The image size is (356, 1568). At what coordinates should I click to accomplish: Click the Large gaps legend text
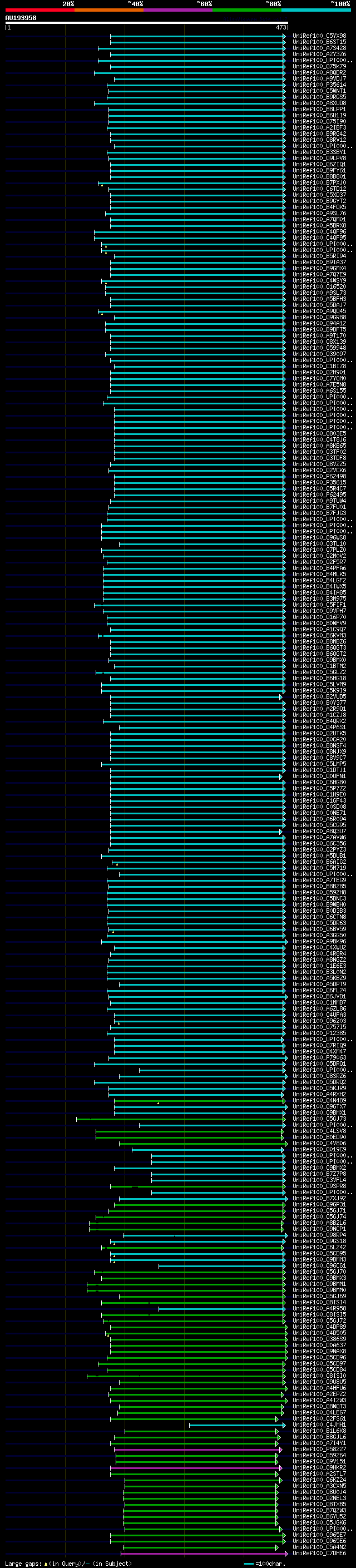click(68, 1563)
